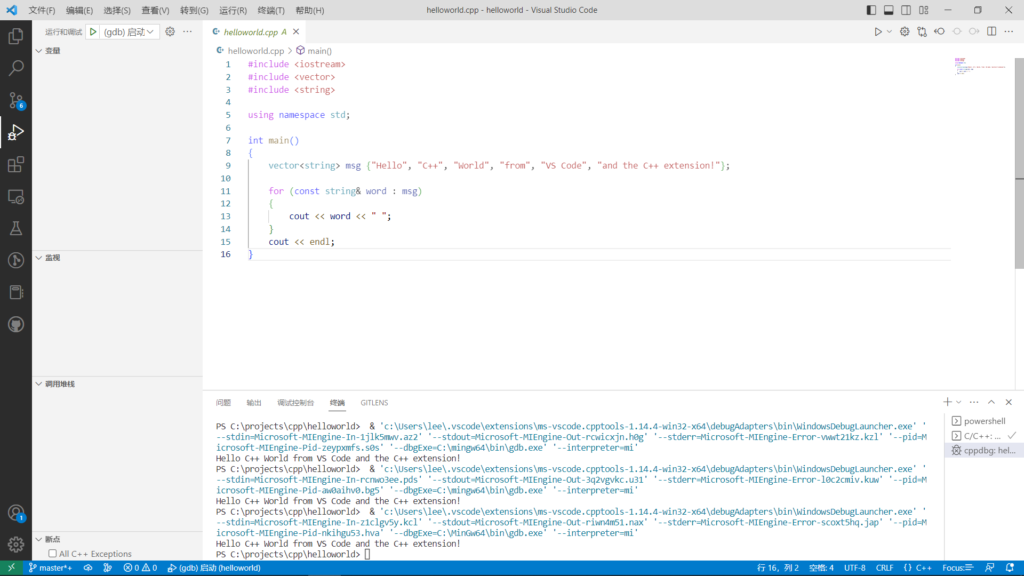Viewport: 1024px width, 576px height.
Task: Open the run file dropdown arrow in editor toolbar
Action: click(x=889, y=32)
